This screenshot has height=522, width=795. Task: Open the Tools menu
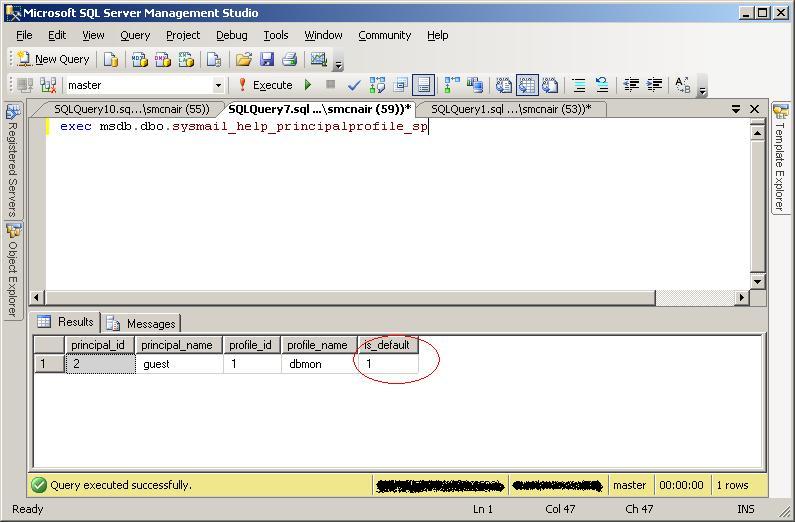pos(276,35)
